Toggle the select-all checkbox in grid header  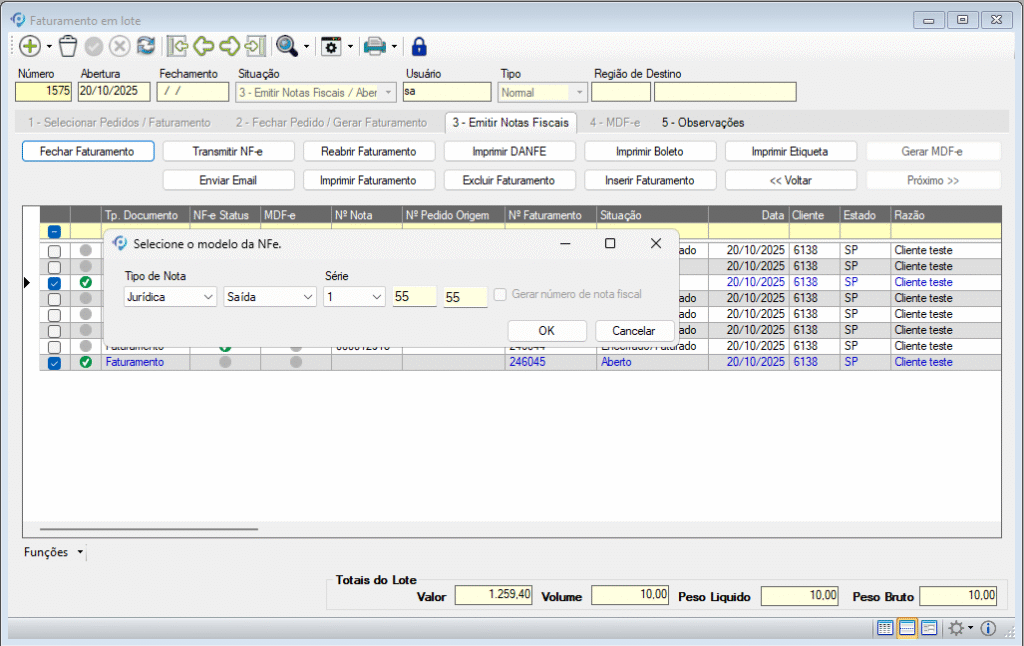coord(54,231)
